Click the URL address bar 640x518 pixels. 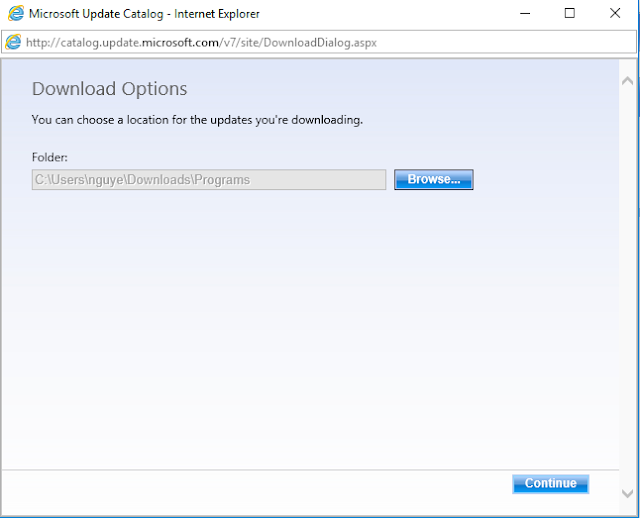[x=318, y=42]
